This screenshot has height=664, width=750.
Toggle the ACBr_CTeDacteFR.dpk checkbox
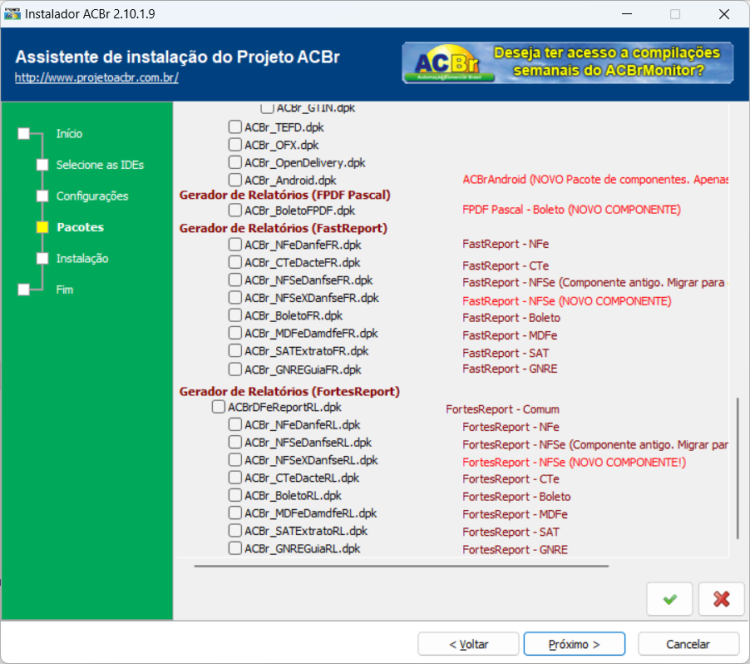[235, 262]
